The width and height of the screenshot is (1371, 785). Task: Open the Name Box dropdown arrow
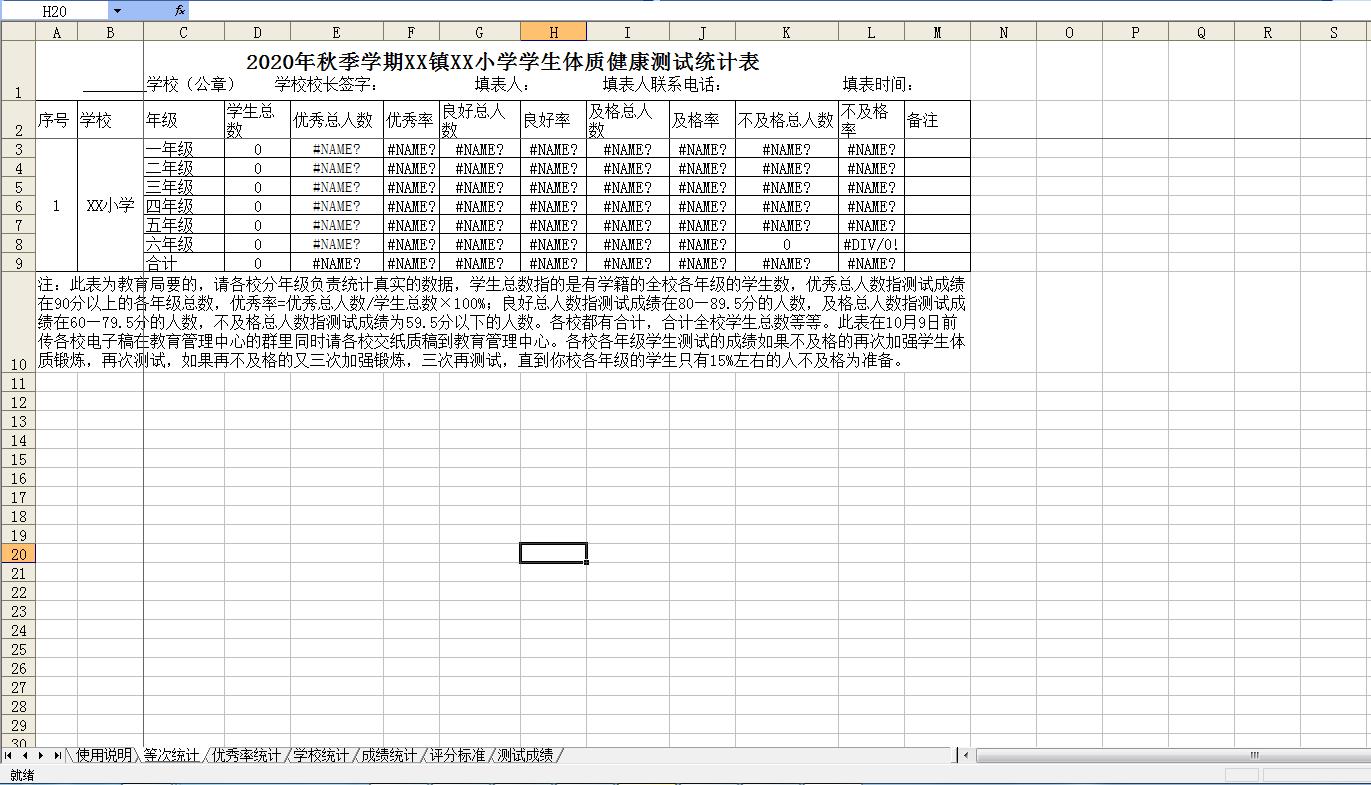click(x=117, y=10)
